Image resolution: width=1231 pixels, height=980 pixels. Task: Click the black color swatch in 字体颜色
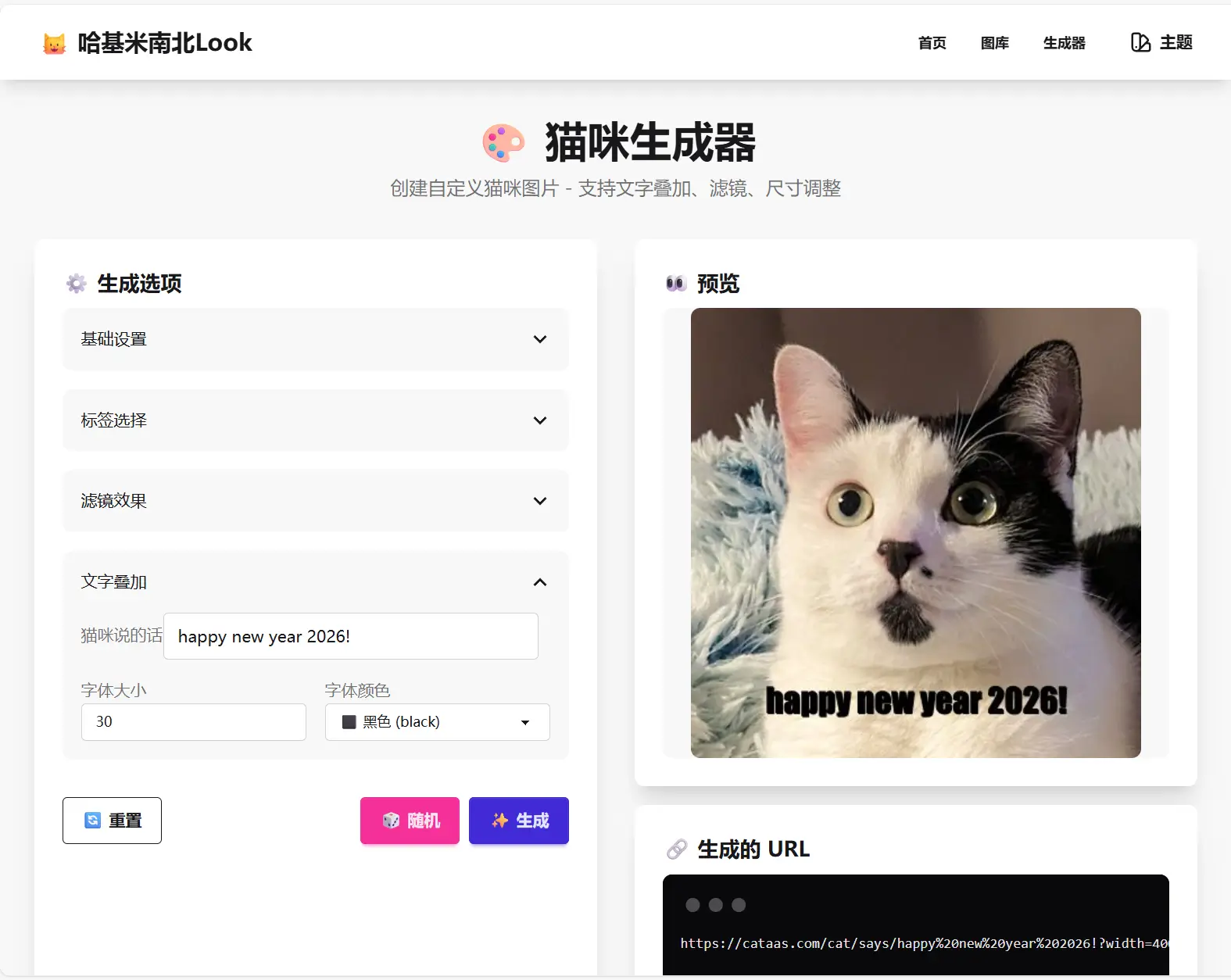pyautogui.click(x=349, y=722)
